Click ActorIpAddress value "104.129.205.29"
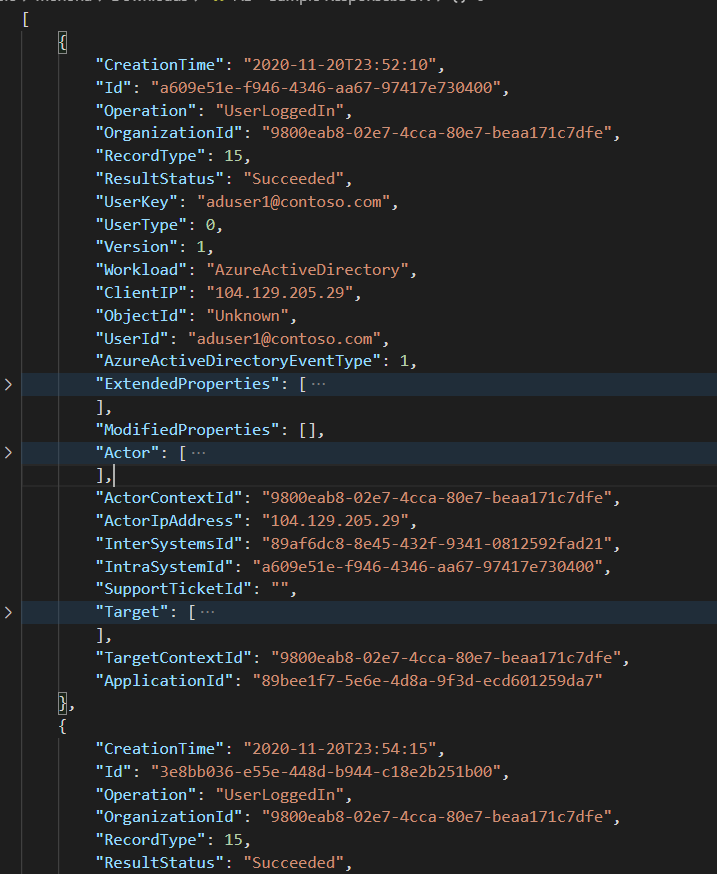This screenshot has width=717, height=874. tap(336, 521)
